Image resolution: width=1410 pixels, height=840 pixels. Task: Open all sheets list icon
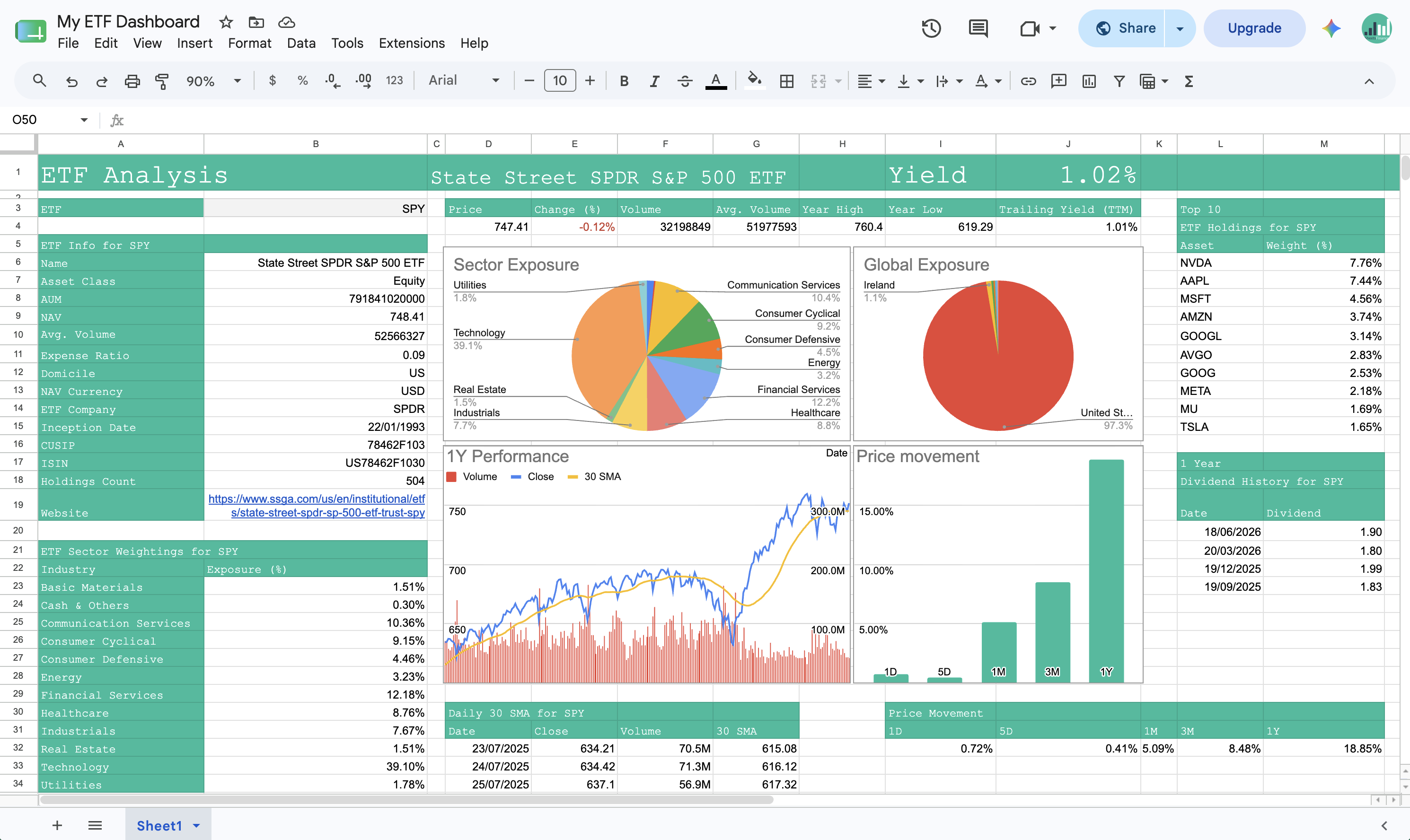(x=95, y=825)
